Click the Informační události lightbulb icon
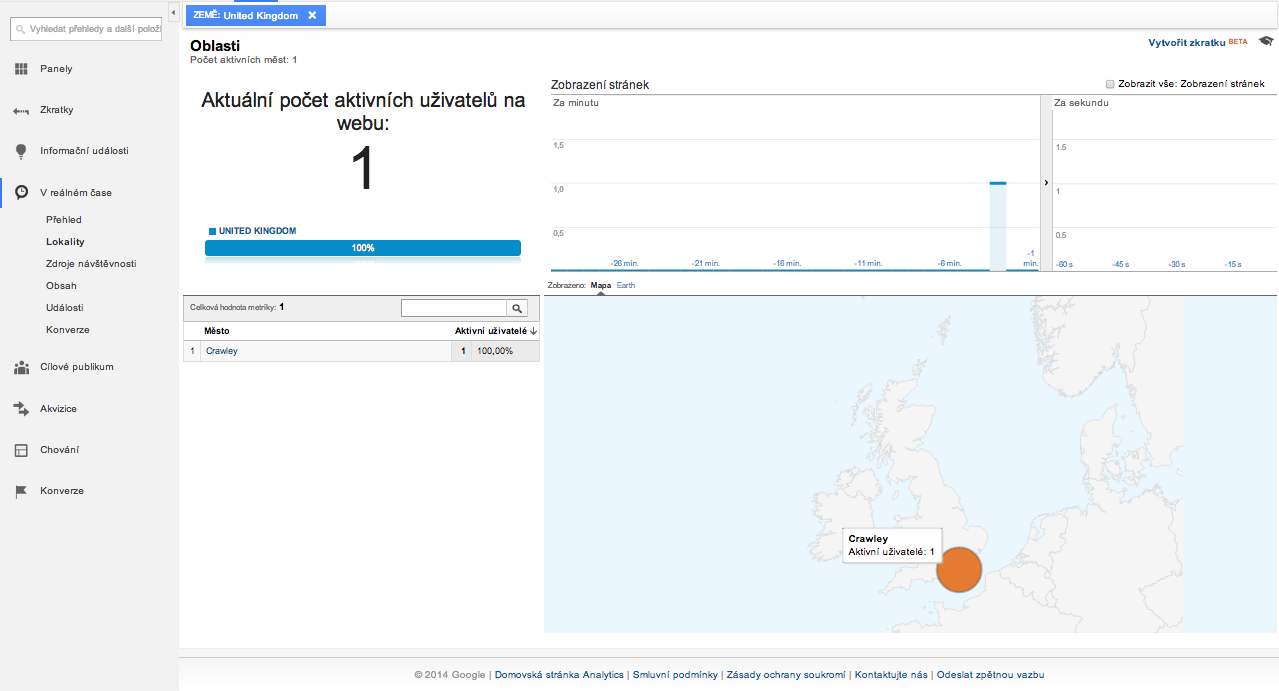 pyautogui.click(x=21, y=151)
